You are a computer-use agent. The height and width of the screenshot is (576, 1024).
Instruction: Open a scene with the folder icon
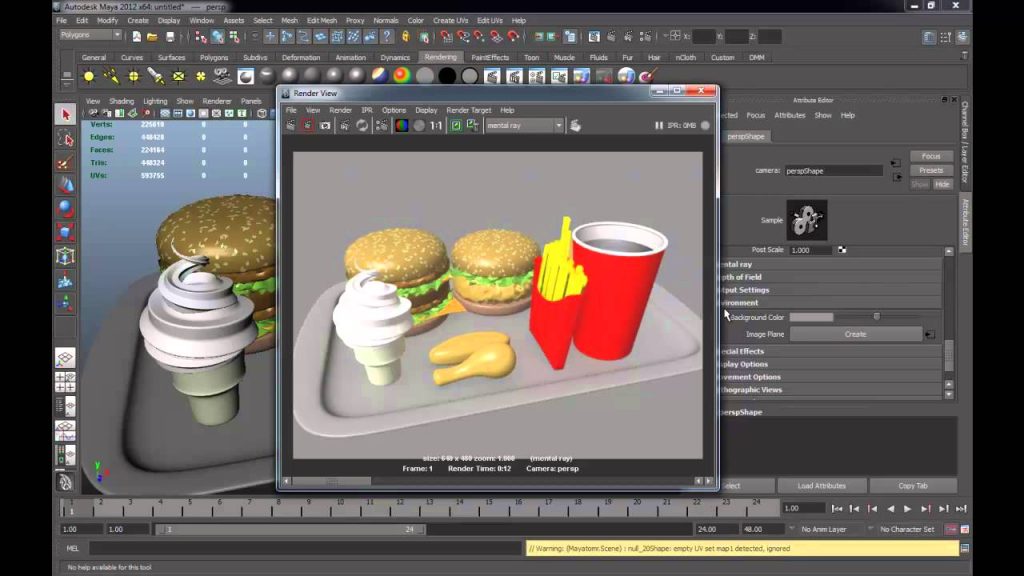coord(152,37)
